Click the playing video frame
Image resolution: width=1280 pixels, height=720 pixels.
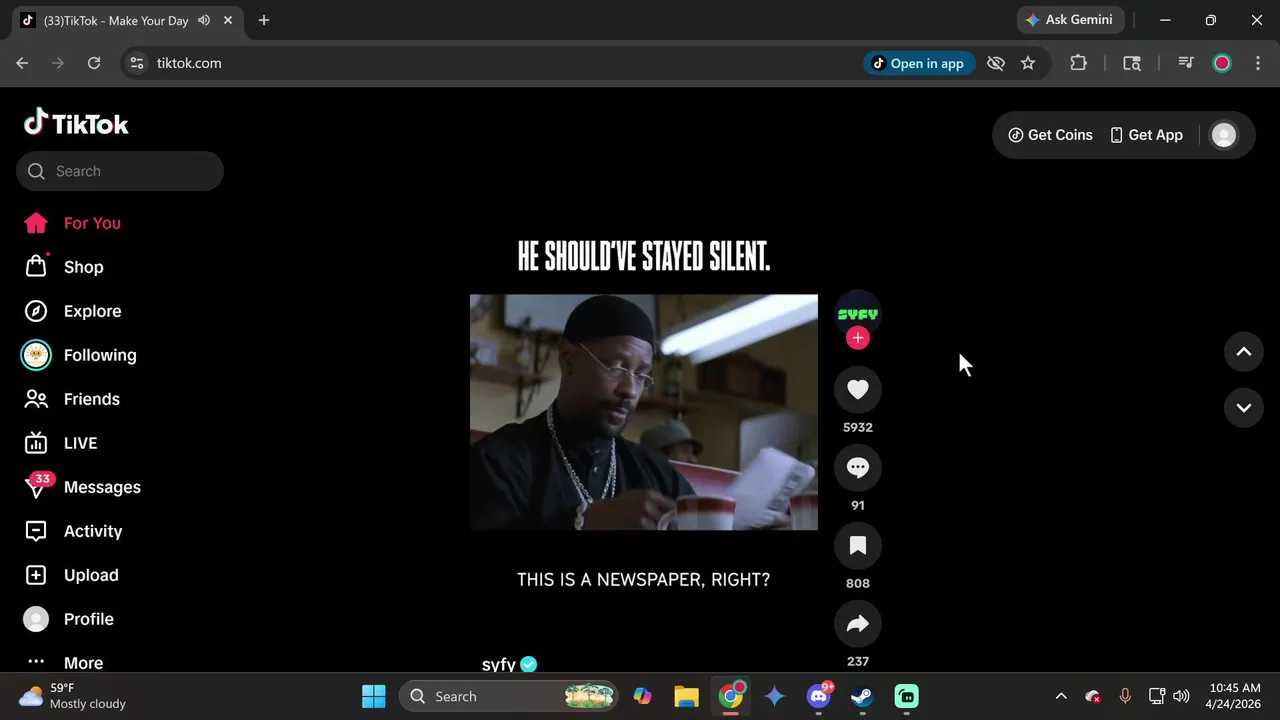pyautogui.click(x=644, y=412)
